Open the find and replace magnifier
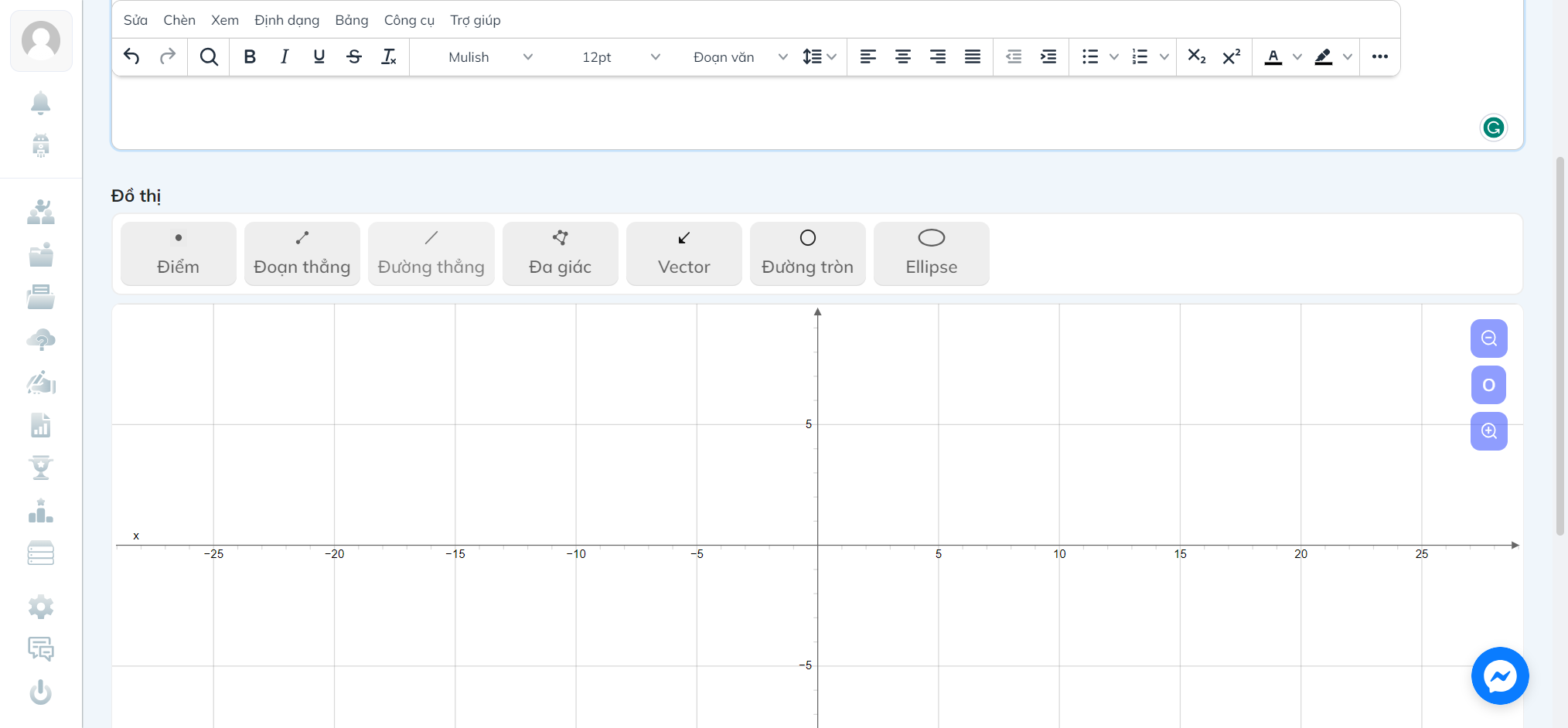Viewport: 1568px width, 728px height. (209, 56)
